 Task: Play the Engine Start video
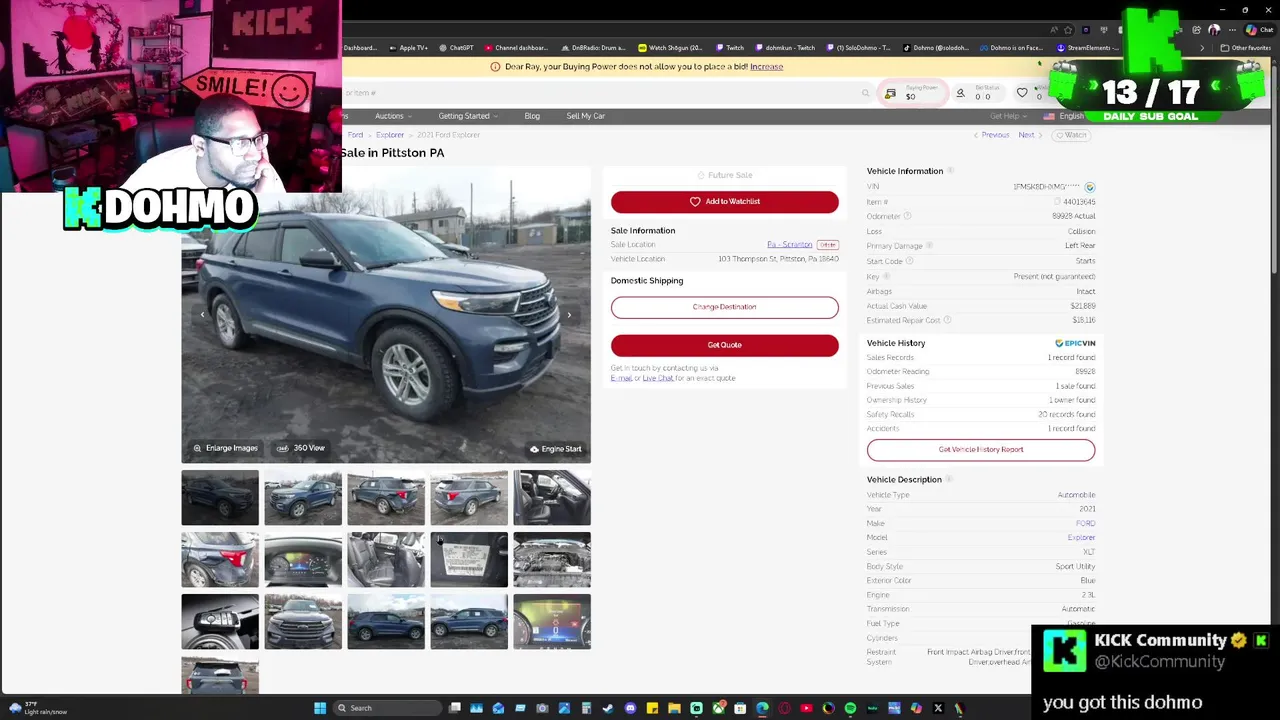555,450
